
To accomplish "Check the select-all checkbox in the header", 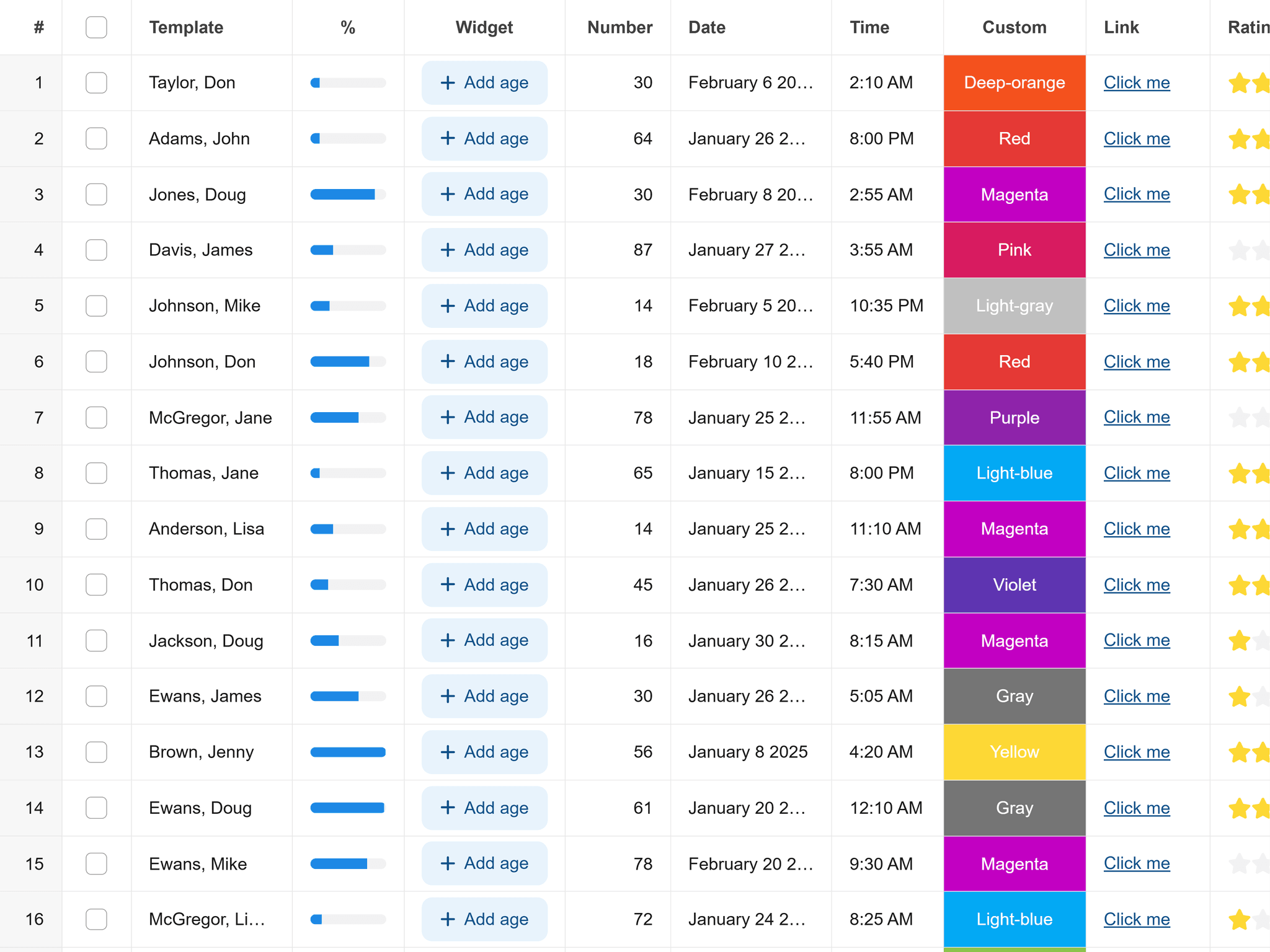I will [96, 27].
